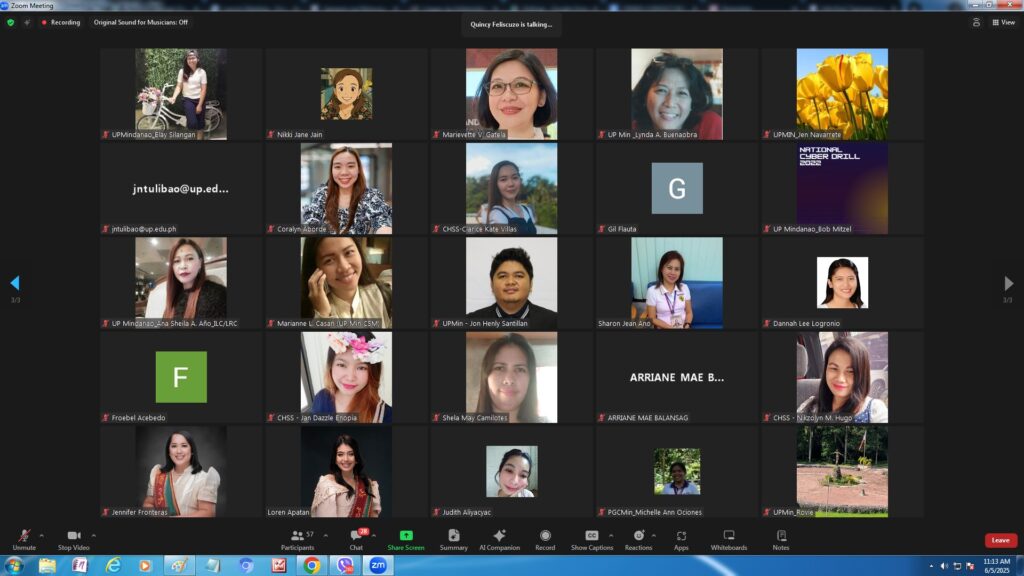The width and height of the screenshot is (1024, 576).
Task: Open the meeting Summary
Action: 453,539
